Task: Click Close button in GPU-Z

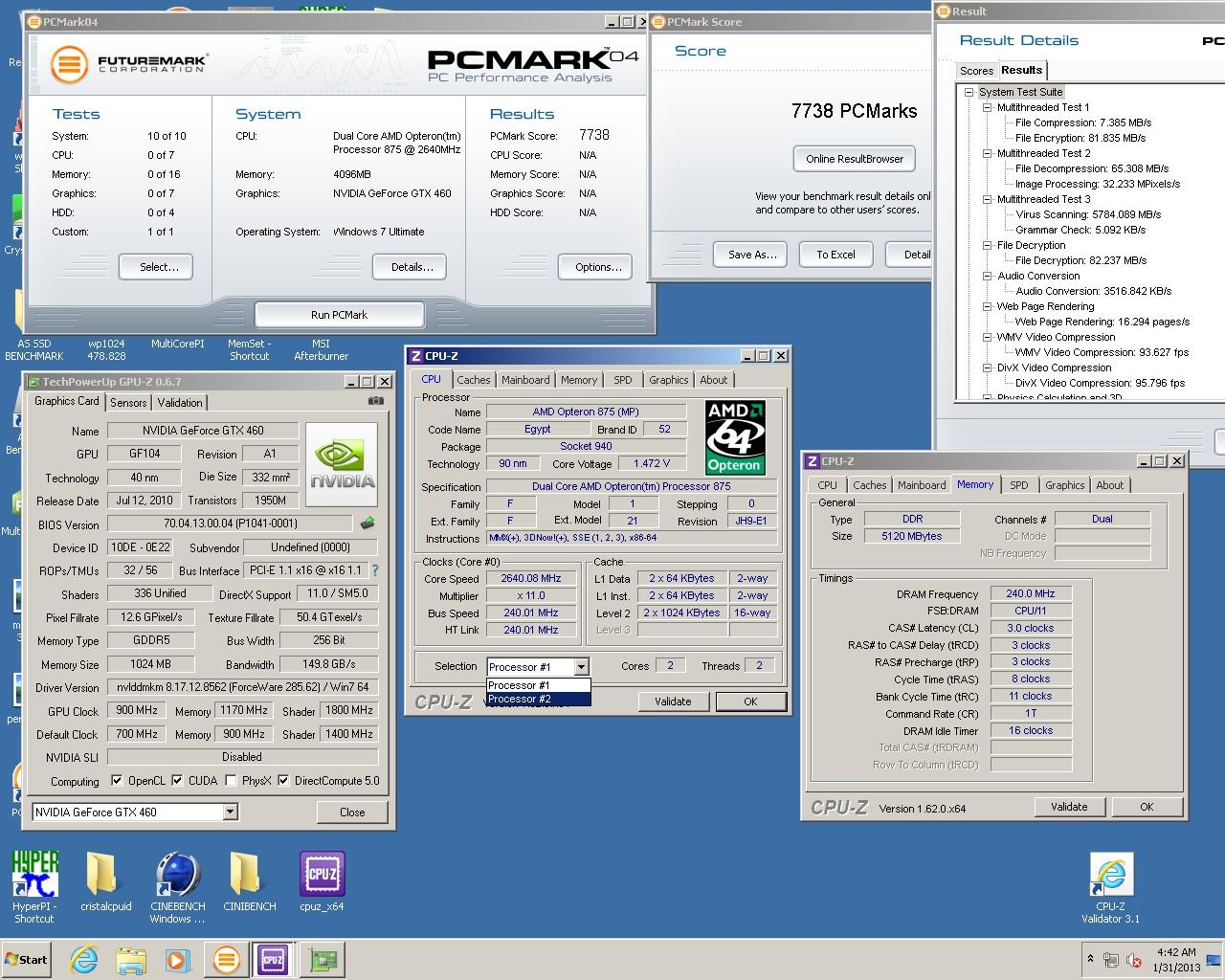Action: pos(352,812)
